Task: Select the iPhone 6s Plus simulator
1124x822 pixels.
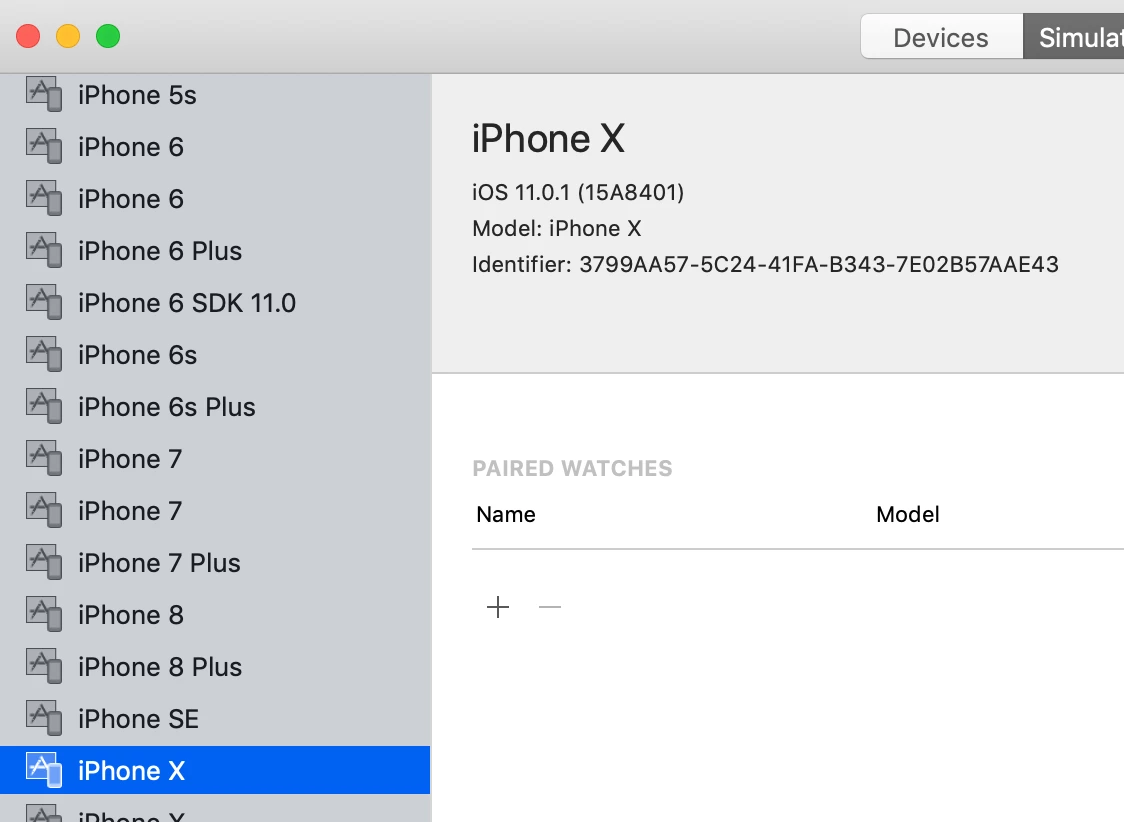Action: 215,407
